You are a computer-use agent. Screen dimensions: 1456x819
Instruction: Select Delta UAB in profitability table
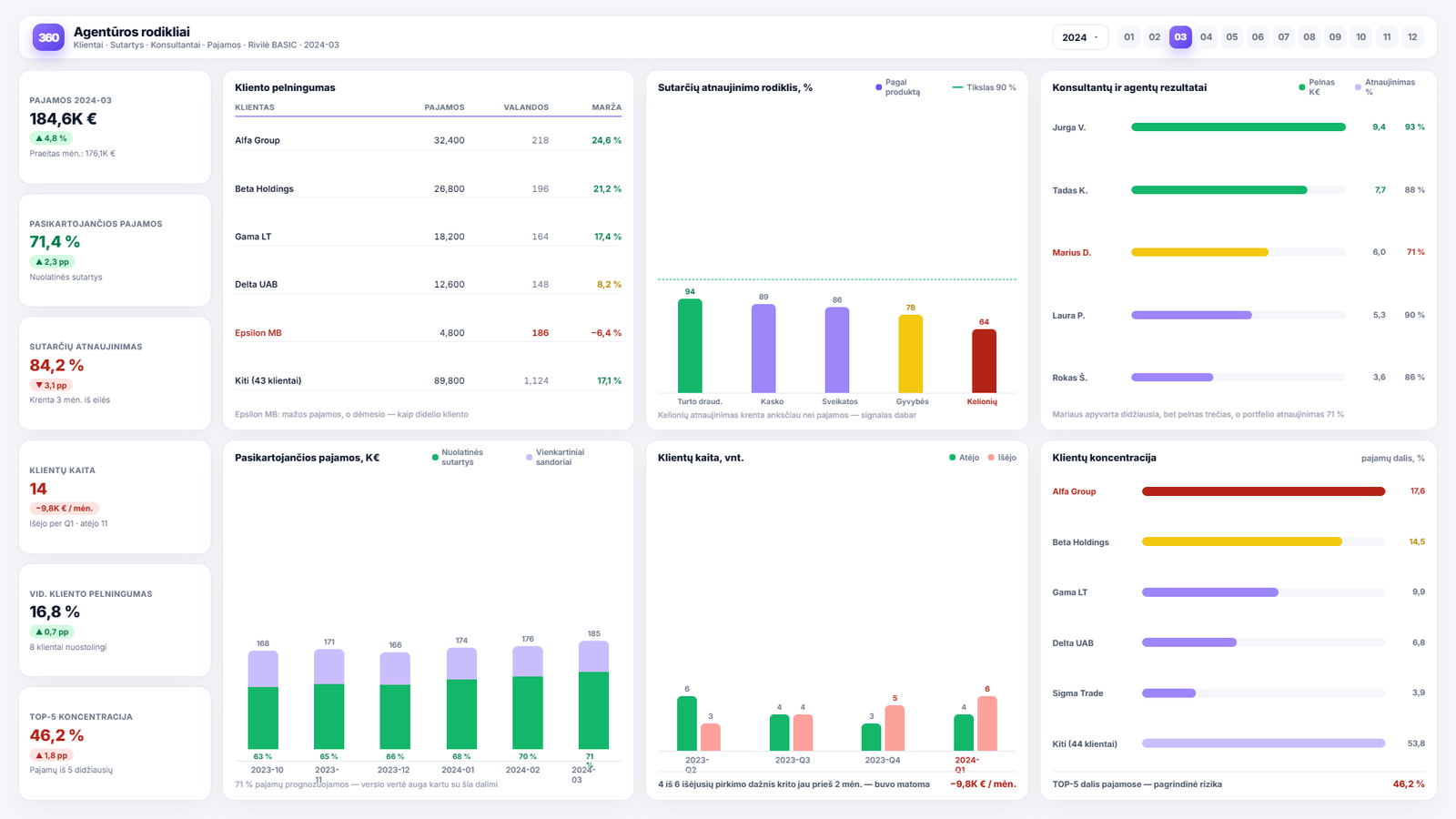click(428, 284)
